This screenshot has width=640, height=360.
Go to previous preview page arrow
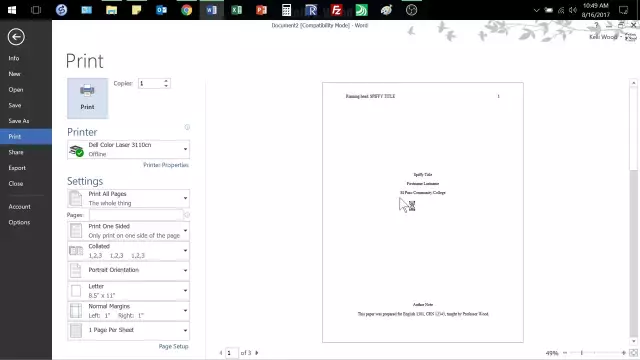pyautogui.click(x=221, y=353)
